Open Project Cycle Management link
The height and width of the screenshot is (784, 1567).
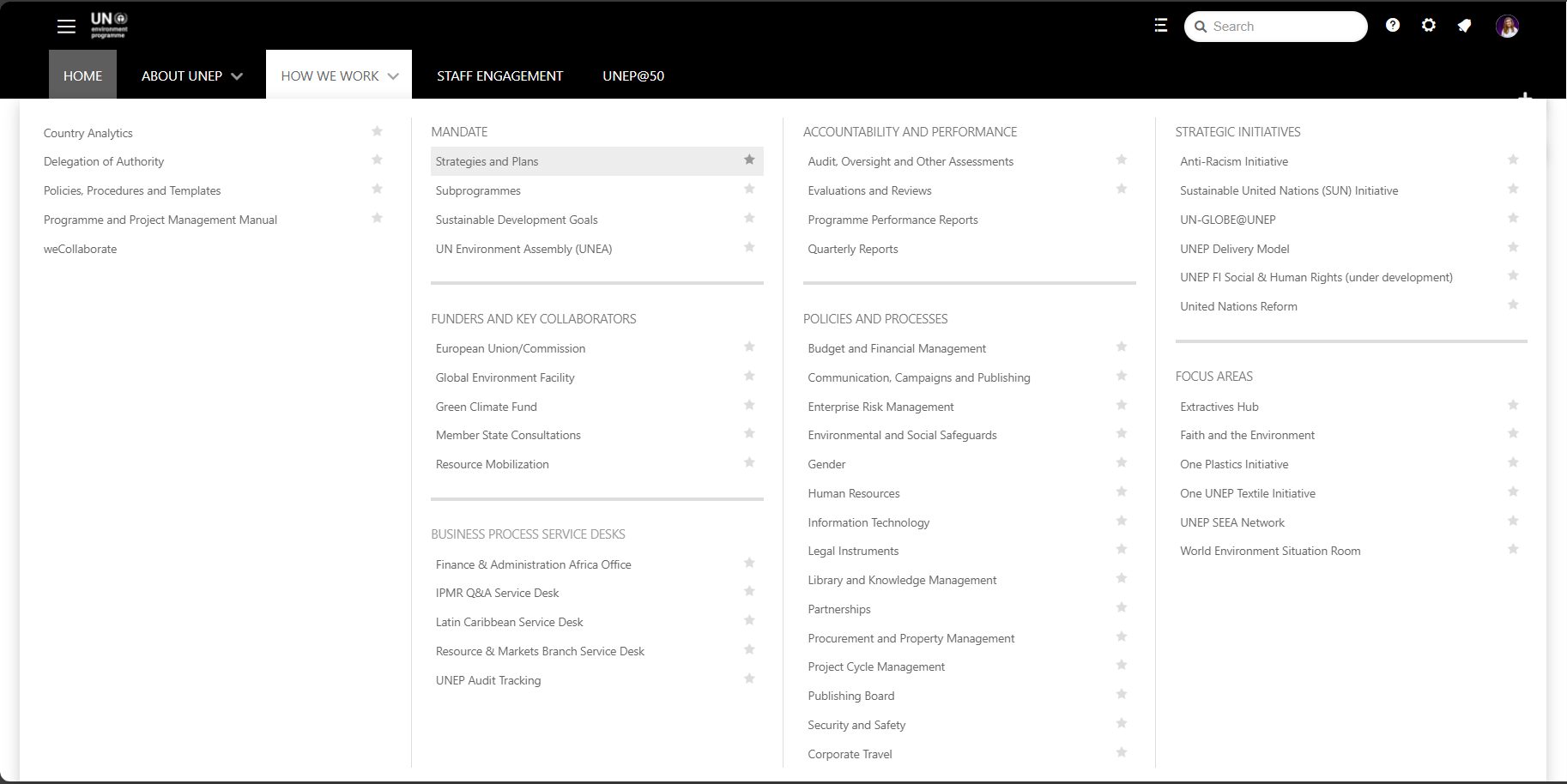pos(876,666)
